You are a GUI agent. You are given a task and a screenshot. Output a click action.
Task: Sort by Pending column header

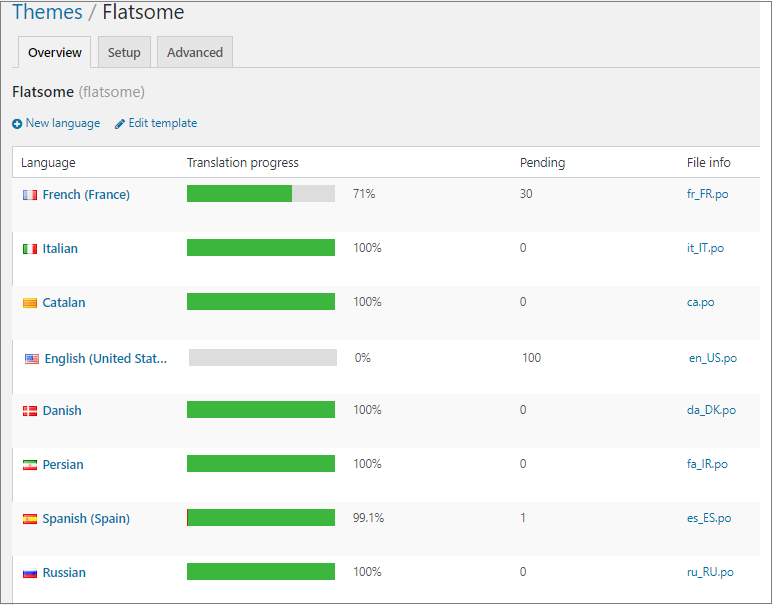point(542,163)
